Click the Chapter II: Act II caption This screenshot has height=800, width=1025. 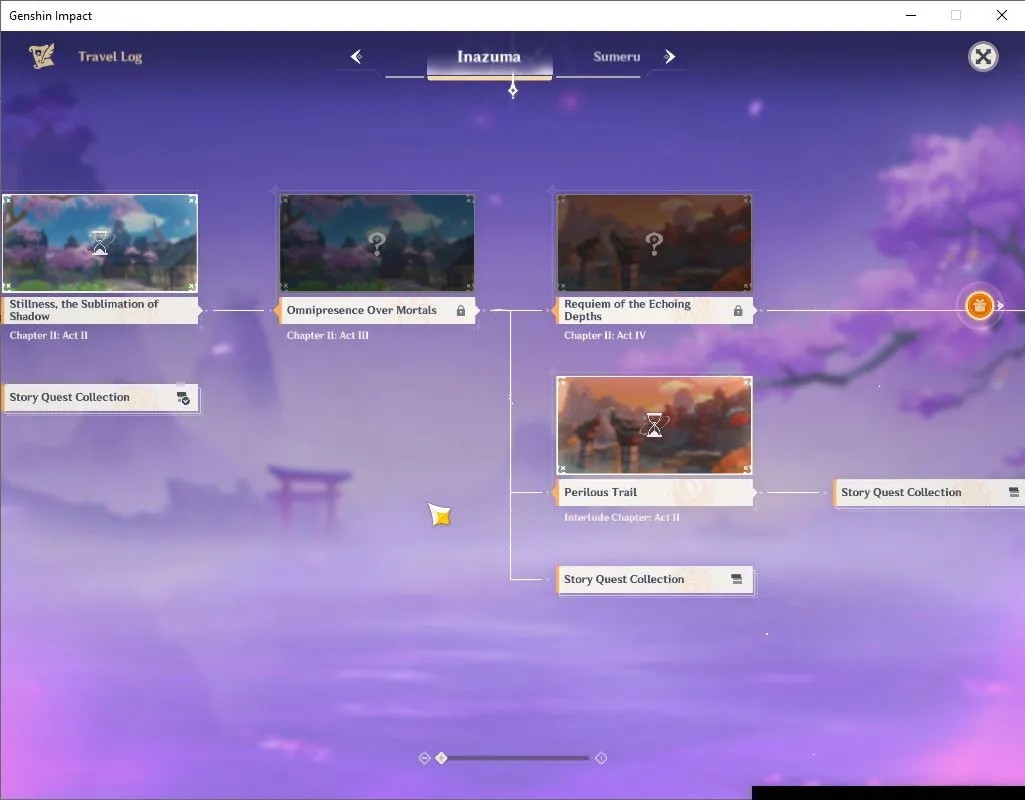coord(48,335)
